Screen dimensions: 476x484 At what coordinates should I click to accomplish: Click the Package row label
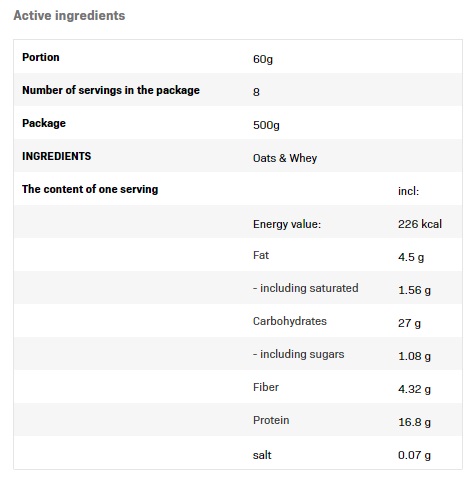point(44,123)
